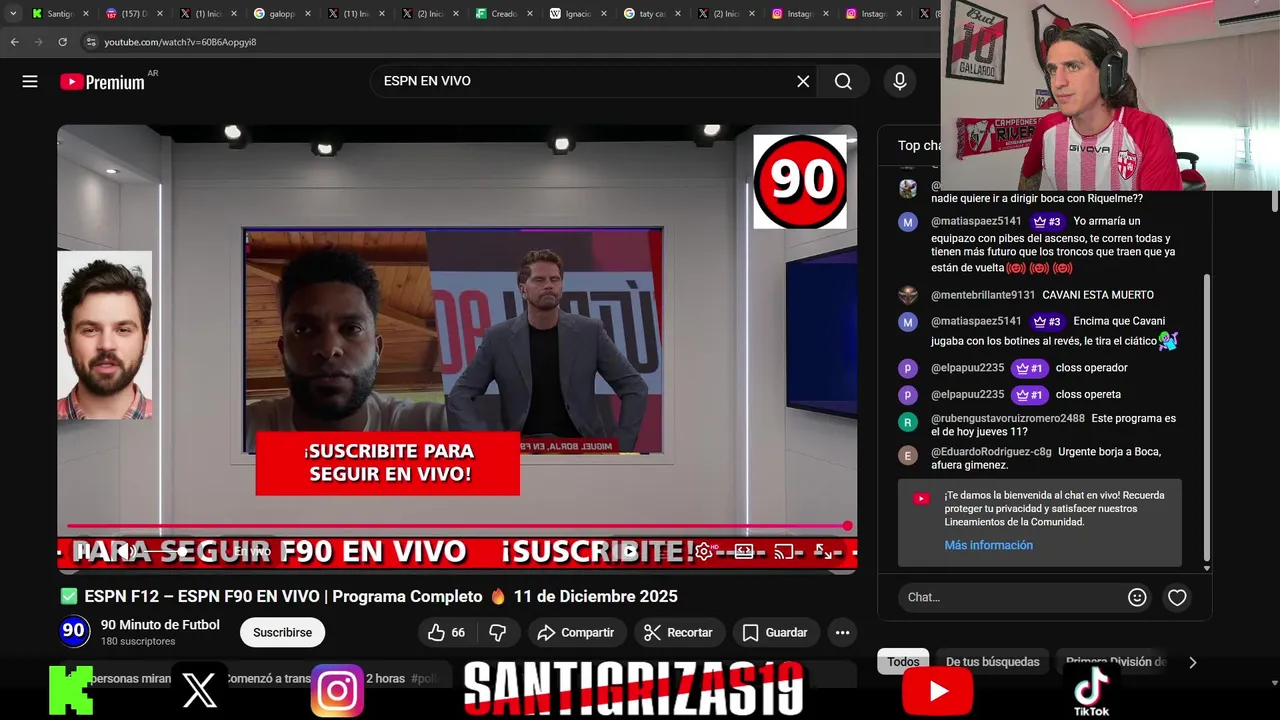Click @EduardoRodriguez-c8g chat message
Viewport: 1280px width, 720px height.
tap(1030, 458)
